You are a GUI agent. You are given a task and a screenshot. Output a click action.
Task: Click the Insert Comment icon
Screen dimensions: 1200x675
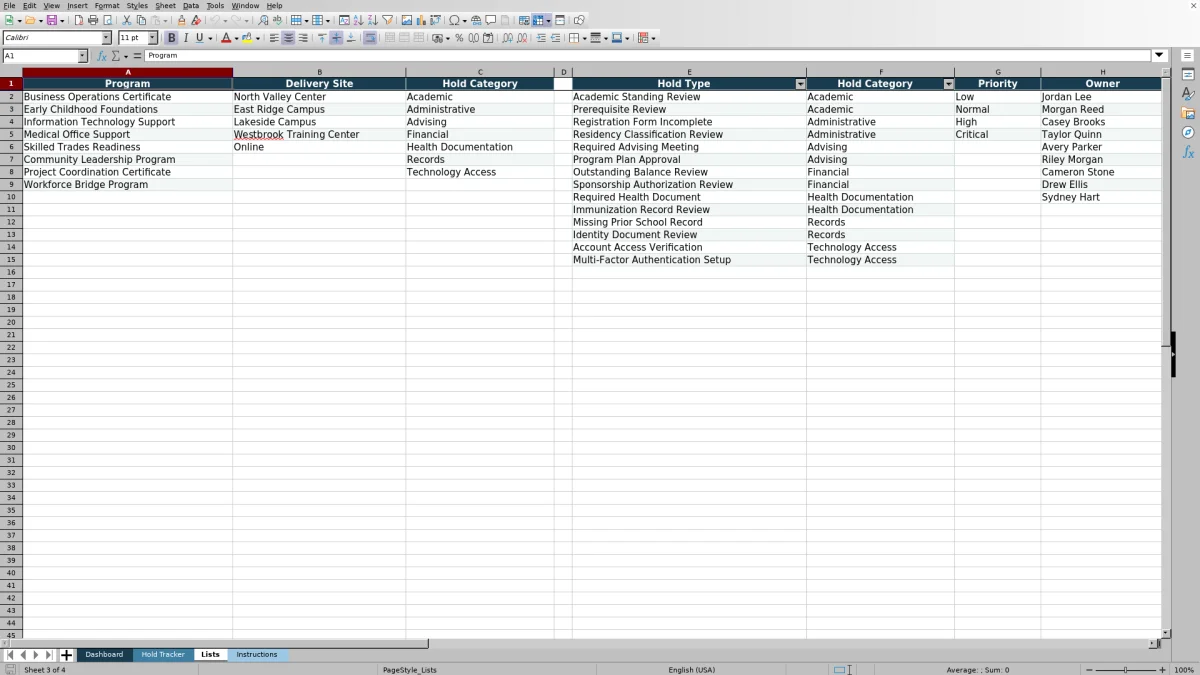coord(491,20)
